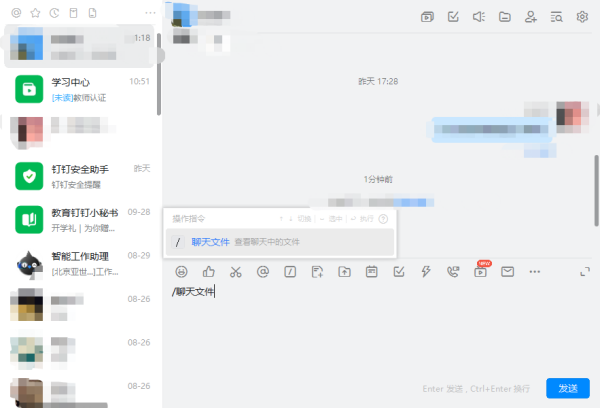
Task: Click the new document note icon
Action: (x=317, y=272)
